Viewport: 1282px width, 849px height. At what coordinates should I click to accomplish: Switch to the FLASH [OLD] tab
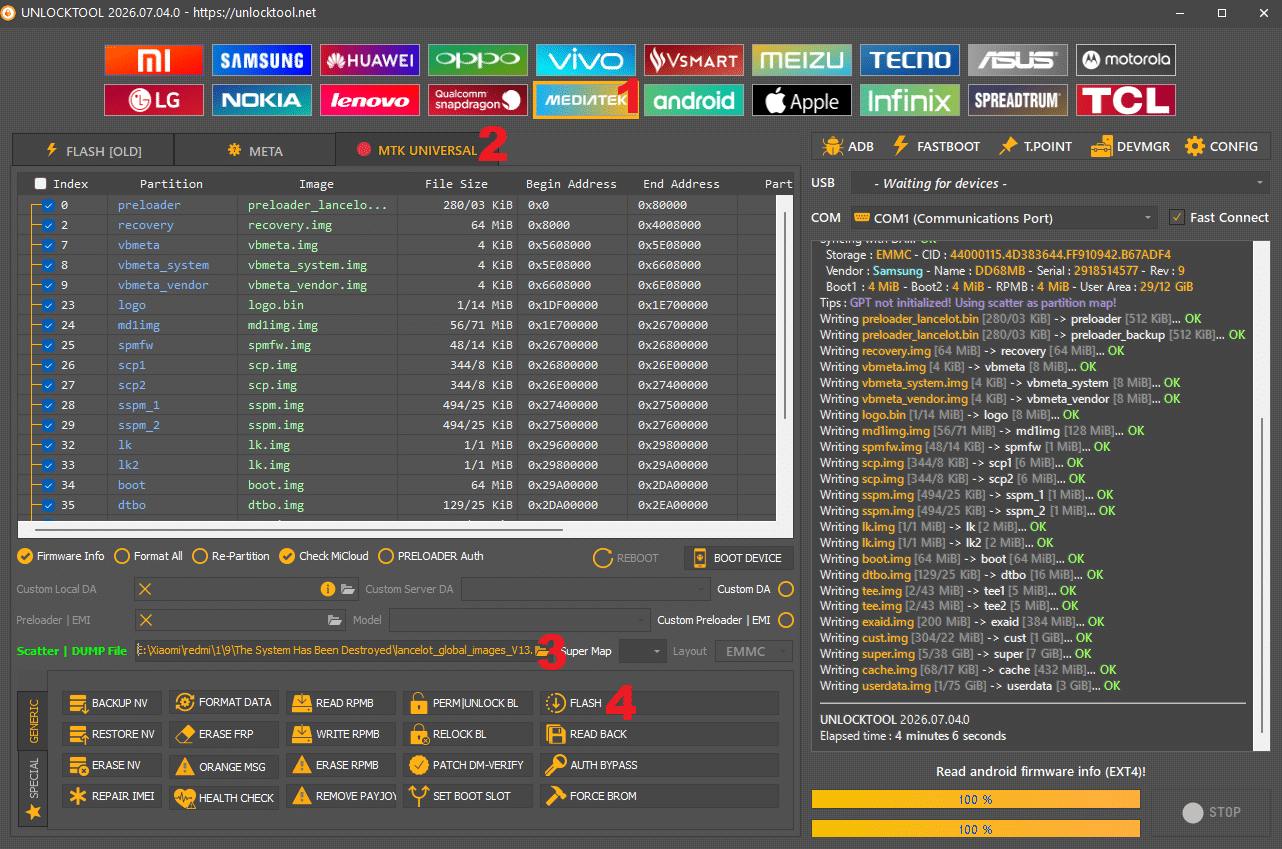(x=93, y=151)
